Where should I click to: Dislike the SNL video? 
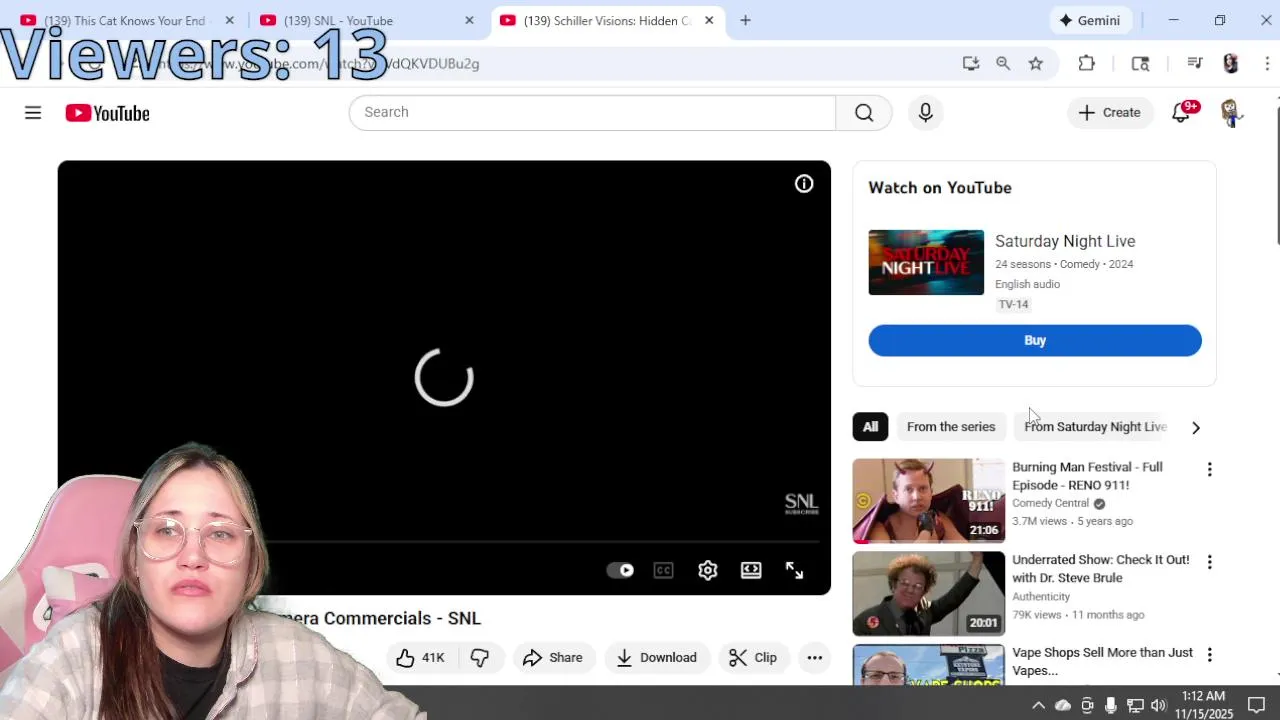pyautogui.click(x=480, y=657)
